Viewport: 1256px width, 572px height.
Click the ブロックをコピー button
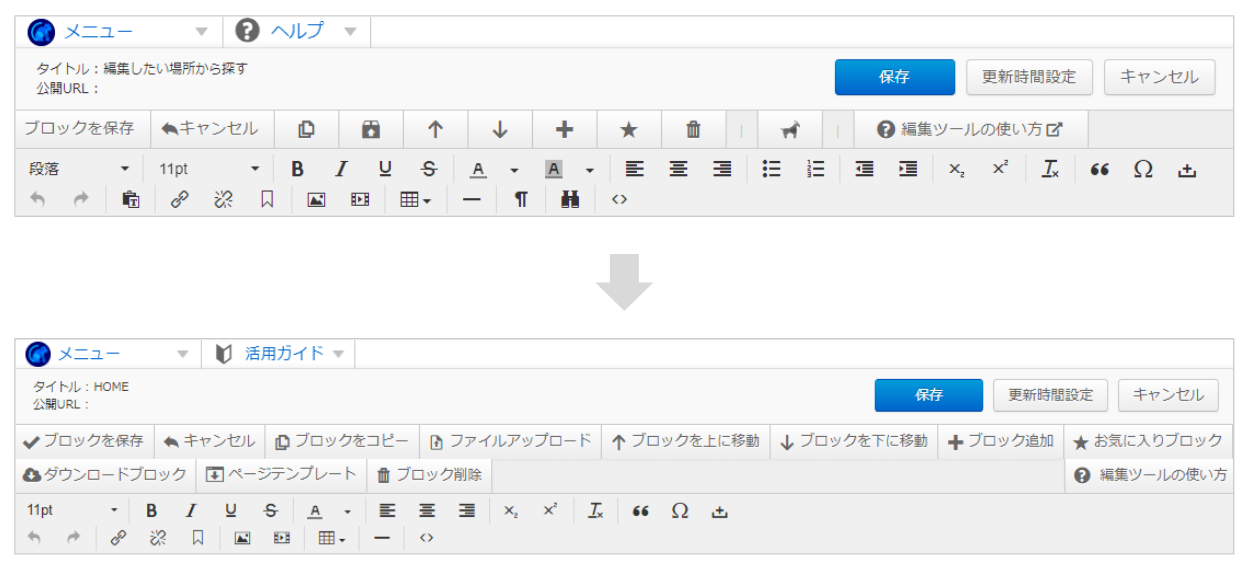[341, 441]
